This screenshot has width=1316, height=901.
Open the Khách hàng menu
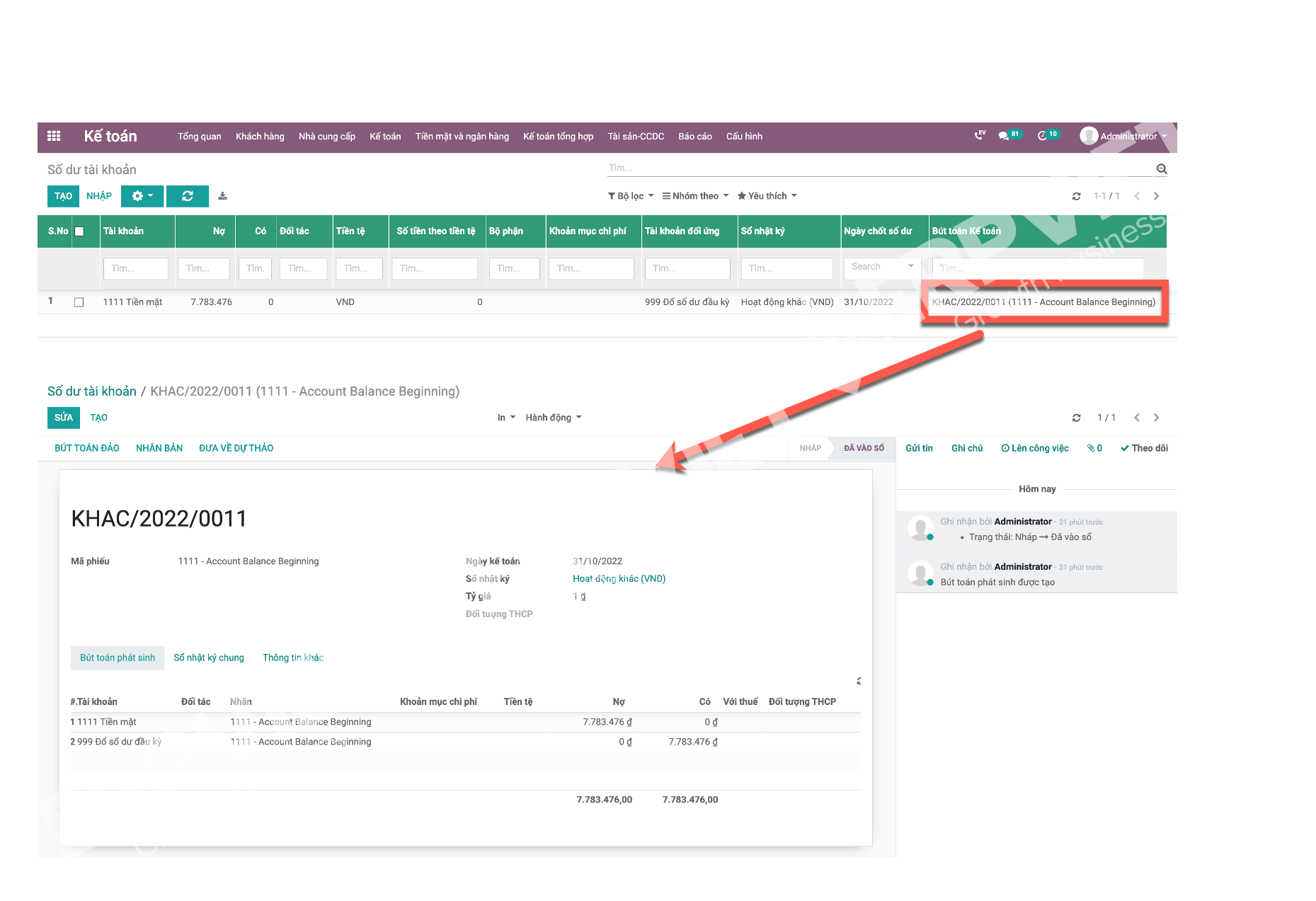tap(260, 136)
